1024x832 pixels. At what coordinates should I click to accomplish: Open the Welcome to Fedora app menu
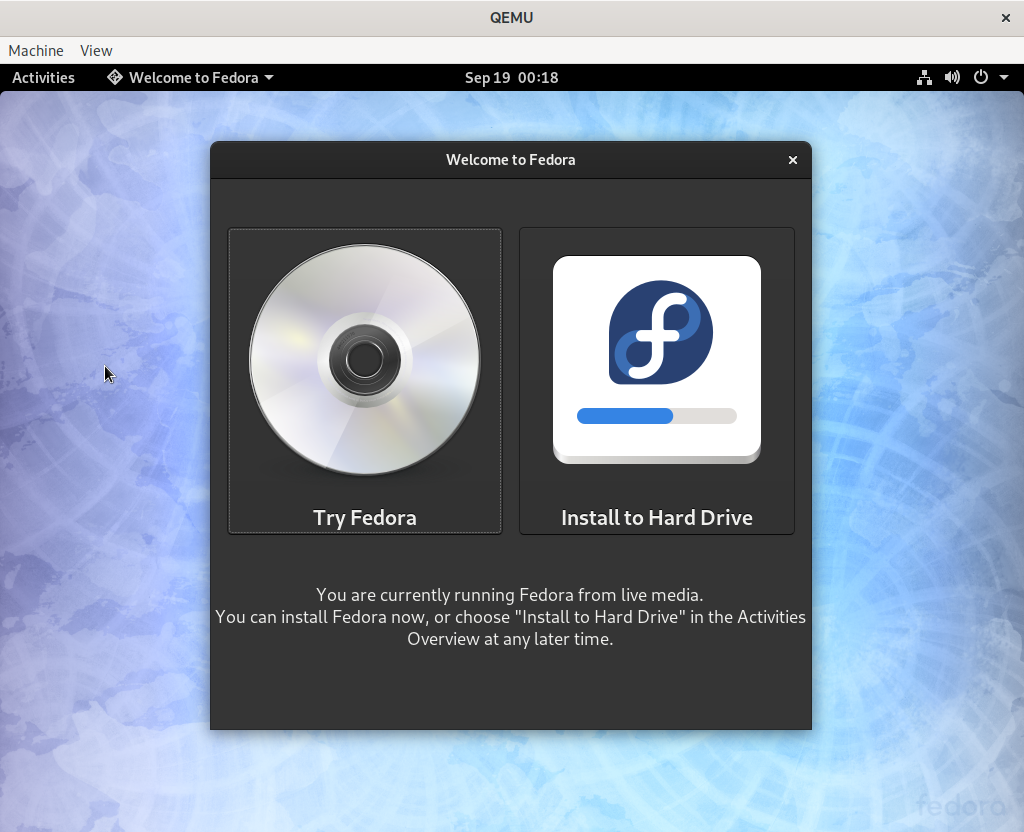[190, 78]
